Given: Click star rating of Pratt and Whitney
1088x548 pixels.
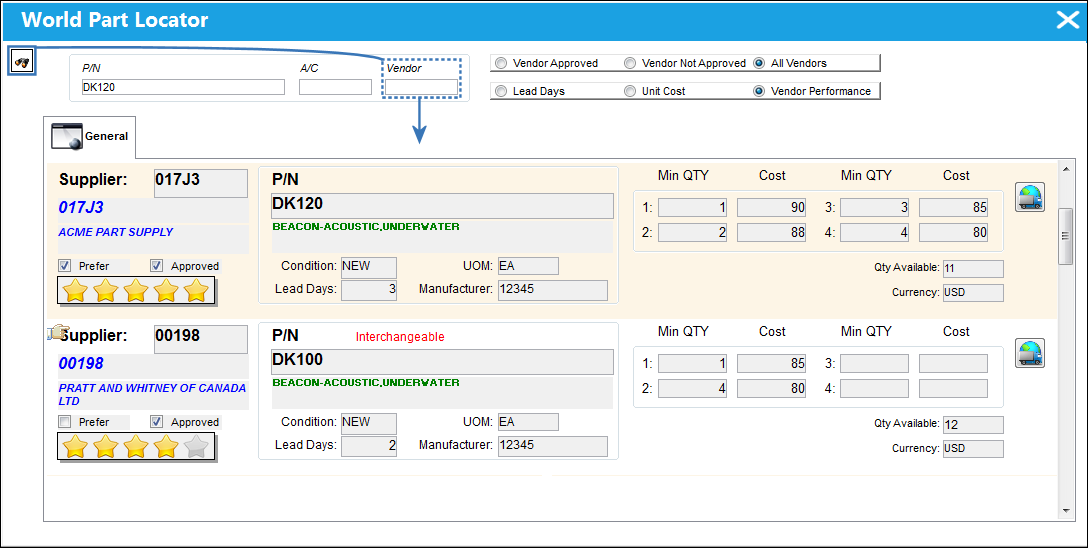Looking at the screenshot, I should click(x=136, y=447).
